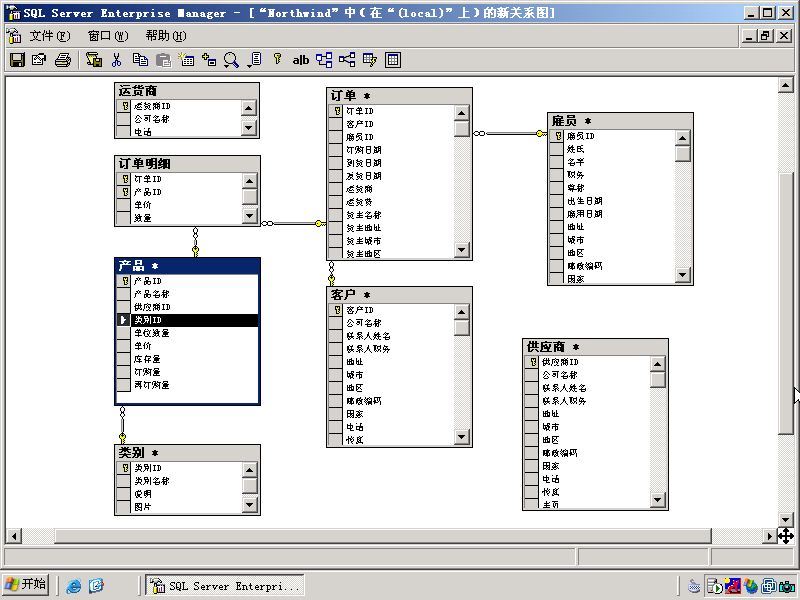The width and height of the screenshot is (800, 600).
Task: Click the diagram window icon beside 文件
Action: (x=14, y=36)
